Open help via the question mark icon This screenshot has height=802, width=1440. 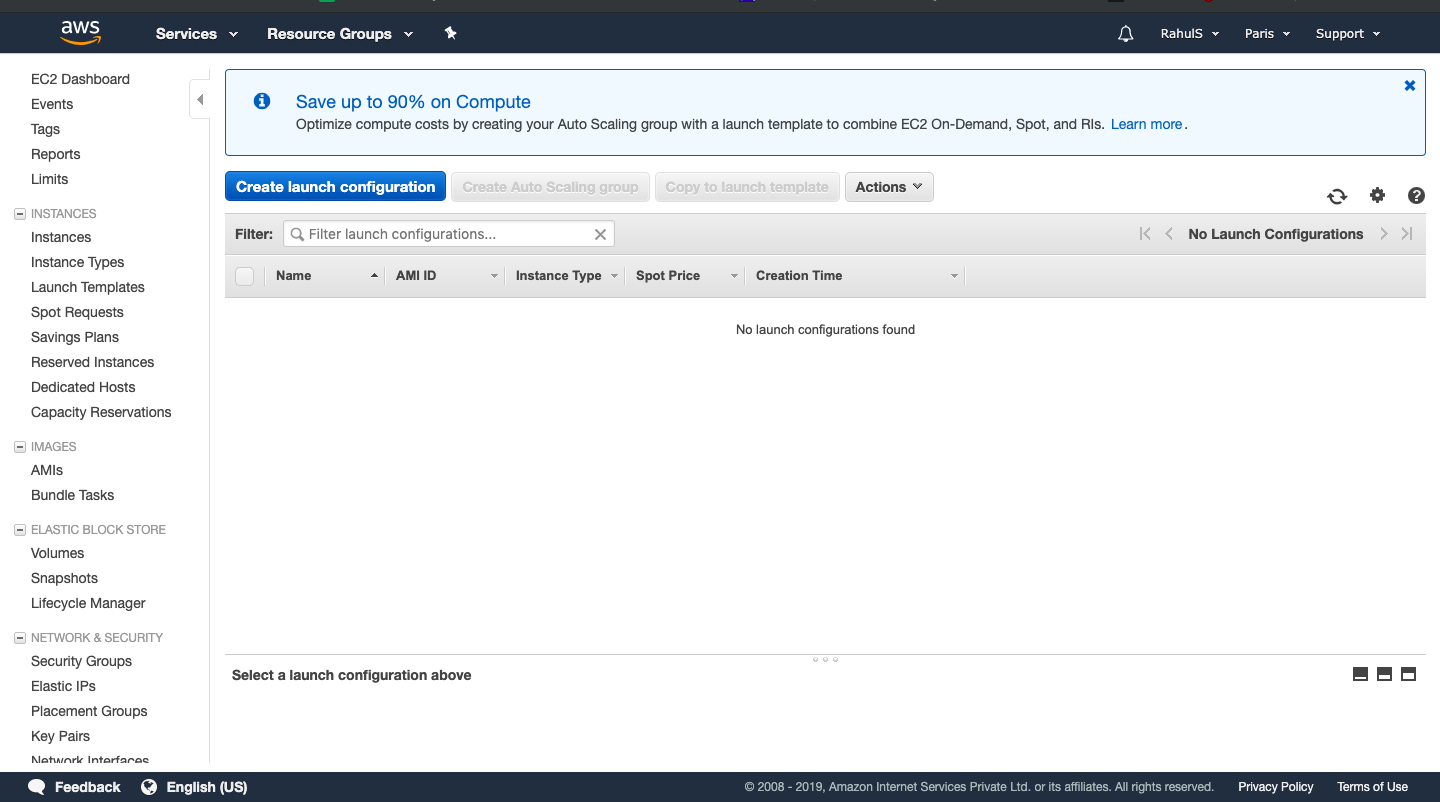(x=1416, y=196)
